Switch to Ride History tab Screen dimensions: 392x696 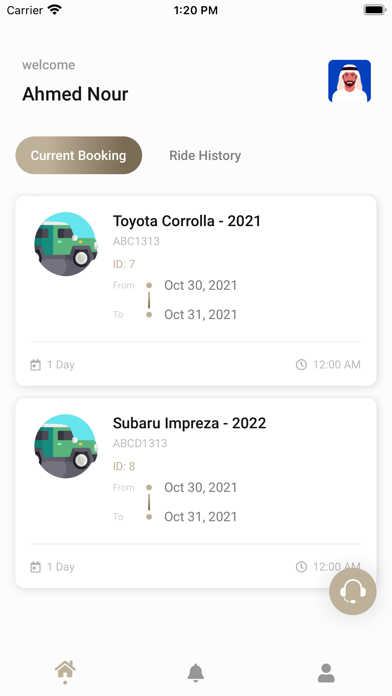tap(205, 155)
